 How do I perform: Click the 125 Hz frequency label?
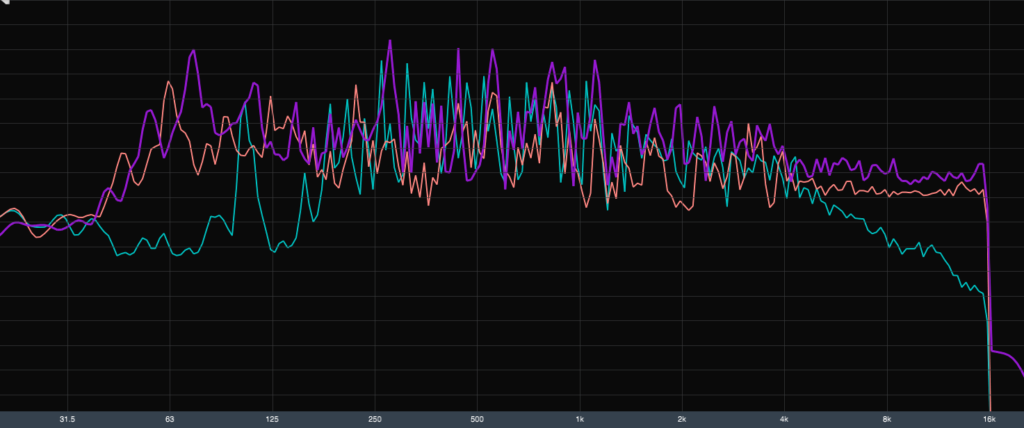point(272,418)
